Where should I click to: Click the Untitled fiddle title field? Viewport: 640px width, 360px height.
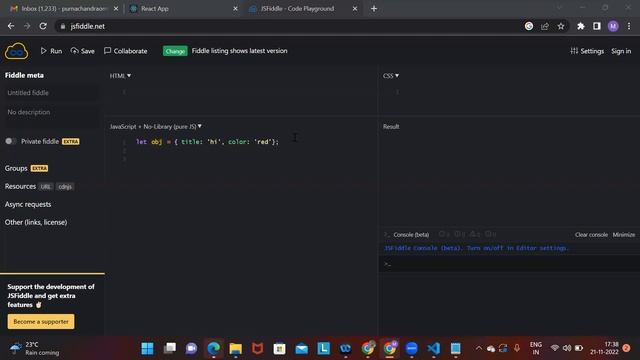point(51,93)
